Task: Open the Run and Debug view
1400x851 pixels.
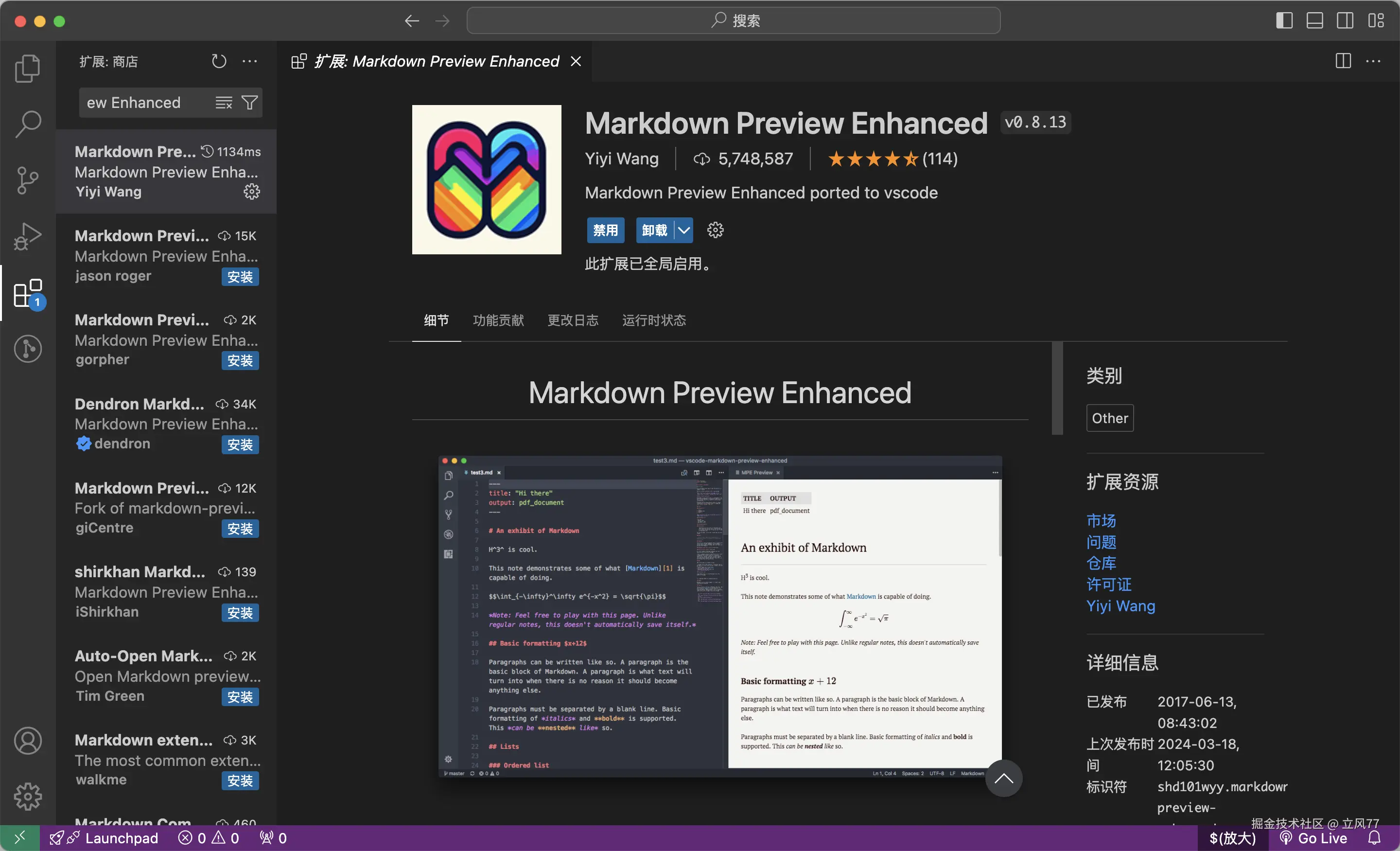Action: click(x=27, y=236)
